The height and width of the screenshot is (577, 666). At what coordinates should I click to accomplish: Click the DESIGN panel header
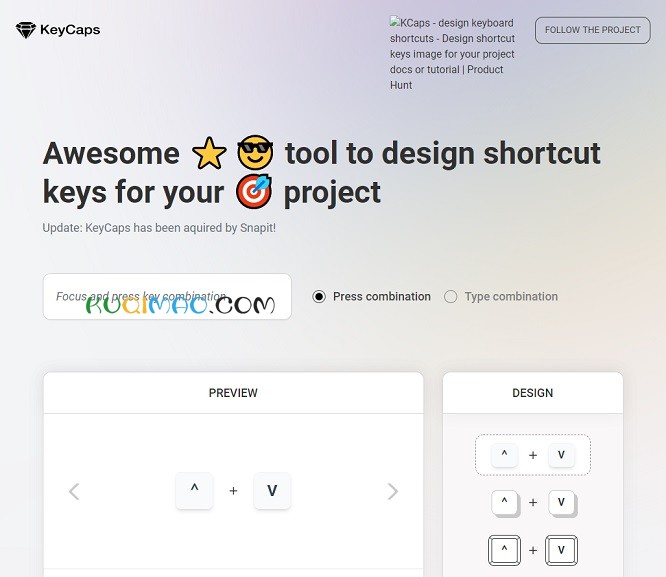[533, 393]
